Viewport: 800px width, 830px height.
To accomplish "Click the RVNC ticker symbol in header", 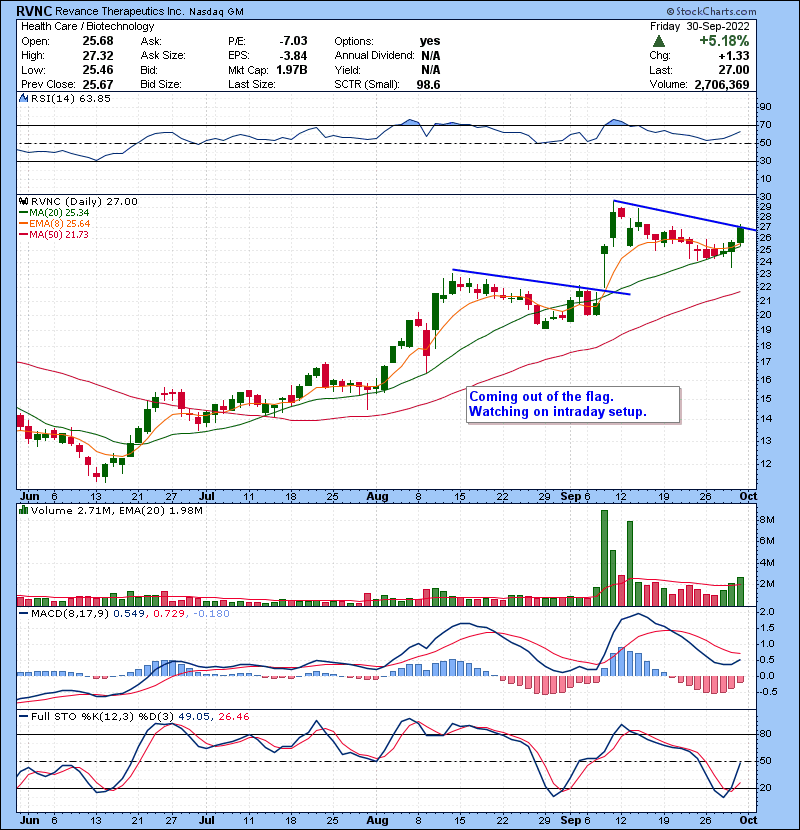I will tap(33, 11).
